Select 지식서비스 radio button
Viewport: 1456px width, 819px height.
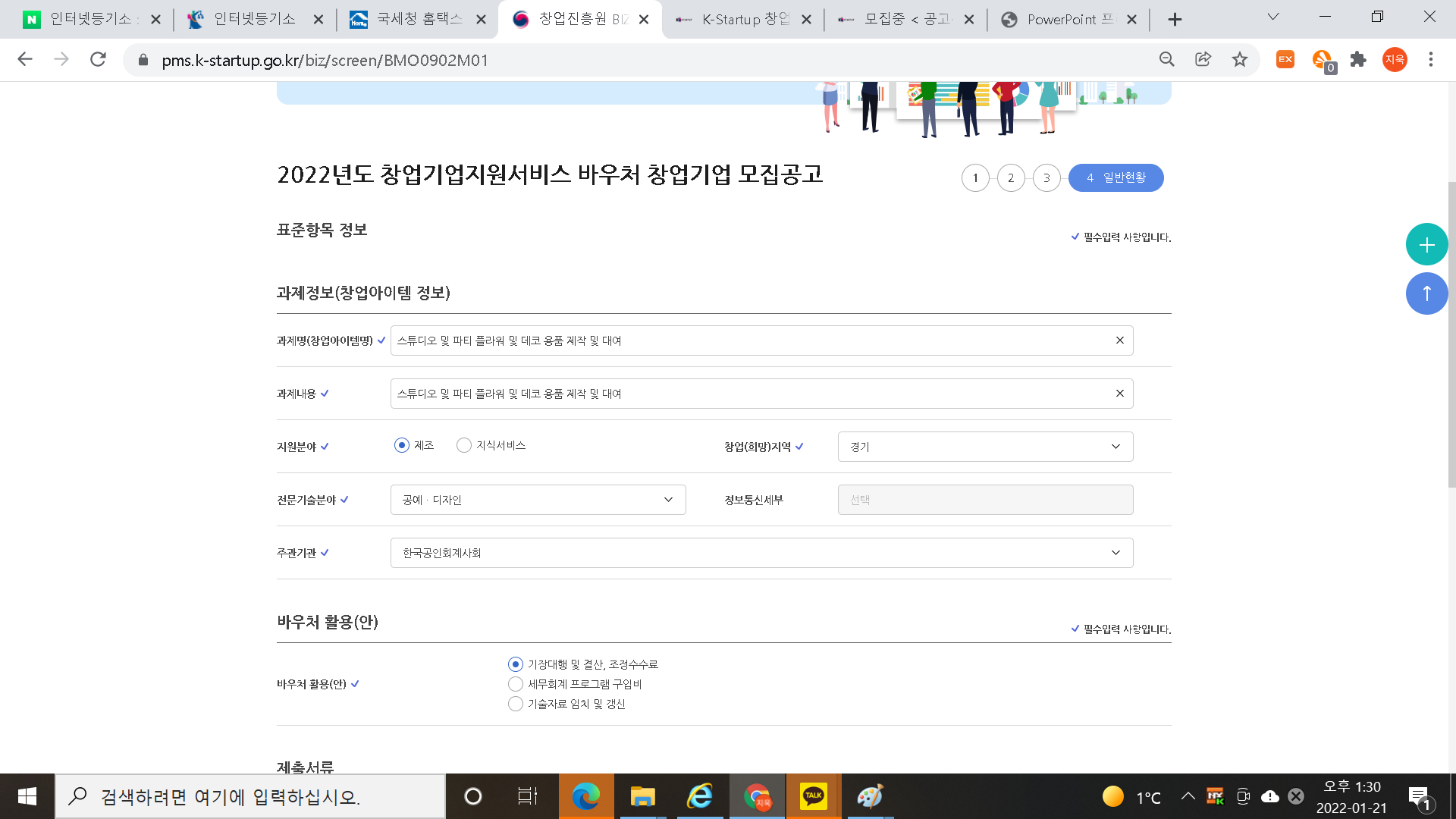pyautogui.click(x=464, y=445)
